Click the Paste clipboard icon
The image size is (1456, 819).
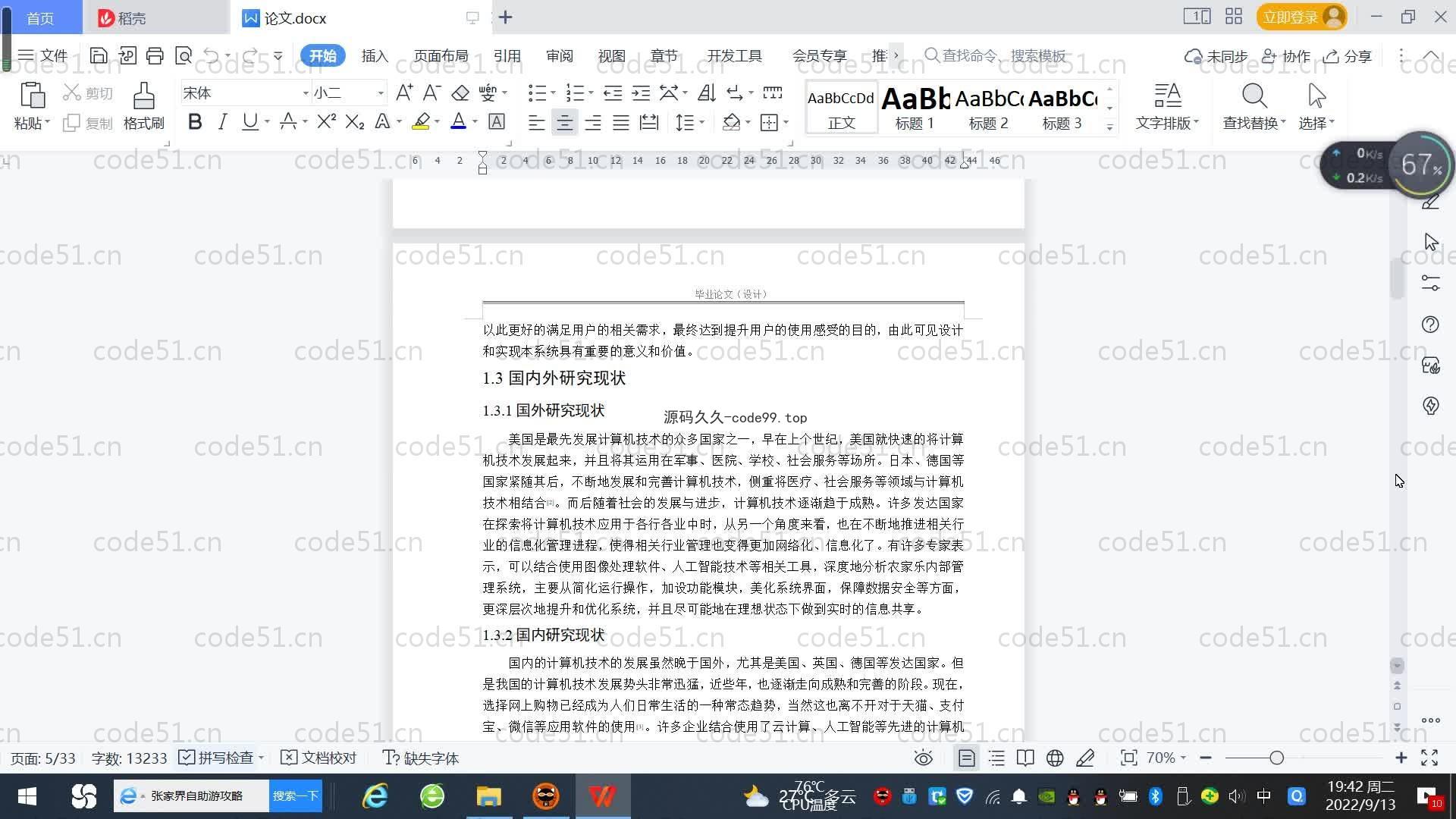(32, 96)
